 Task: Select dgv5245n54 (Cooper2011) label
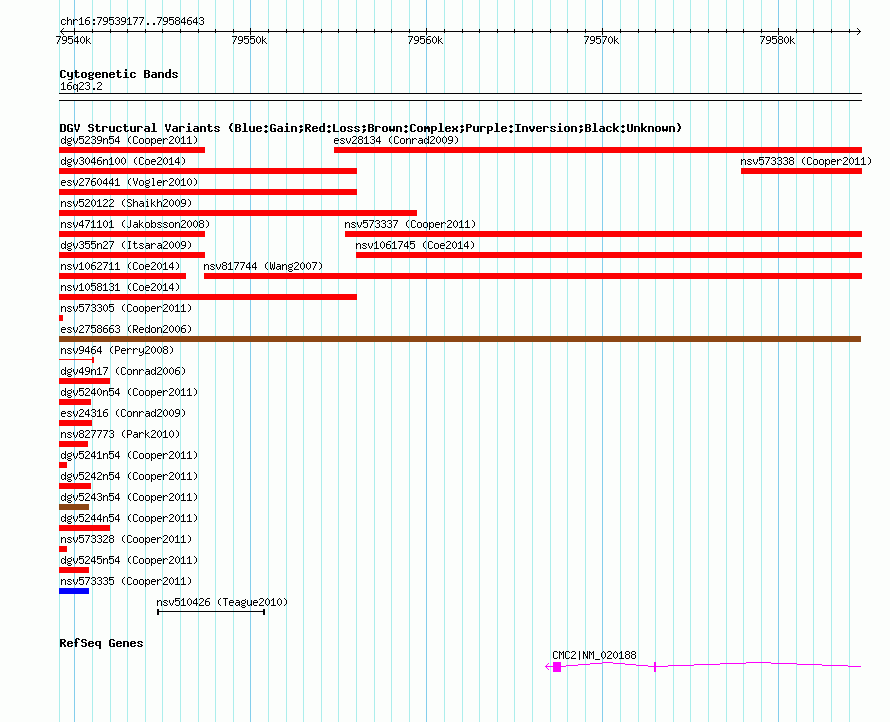point(129,560)
